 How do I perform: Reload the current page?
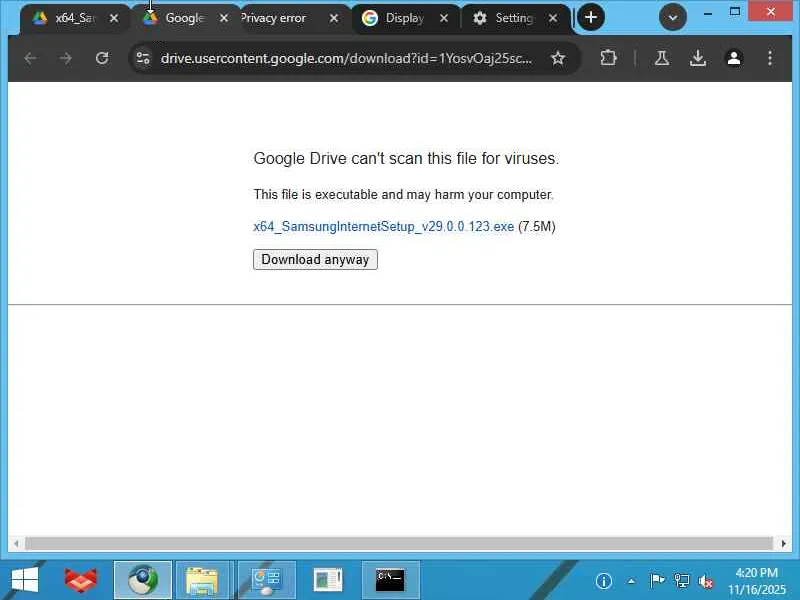[102, 58]
